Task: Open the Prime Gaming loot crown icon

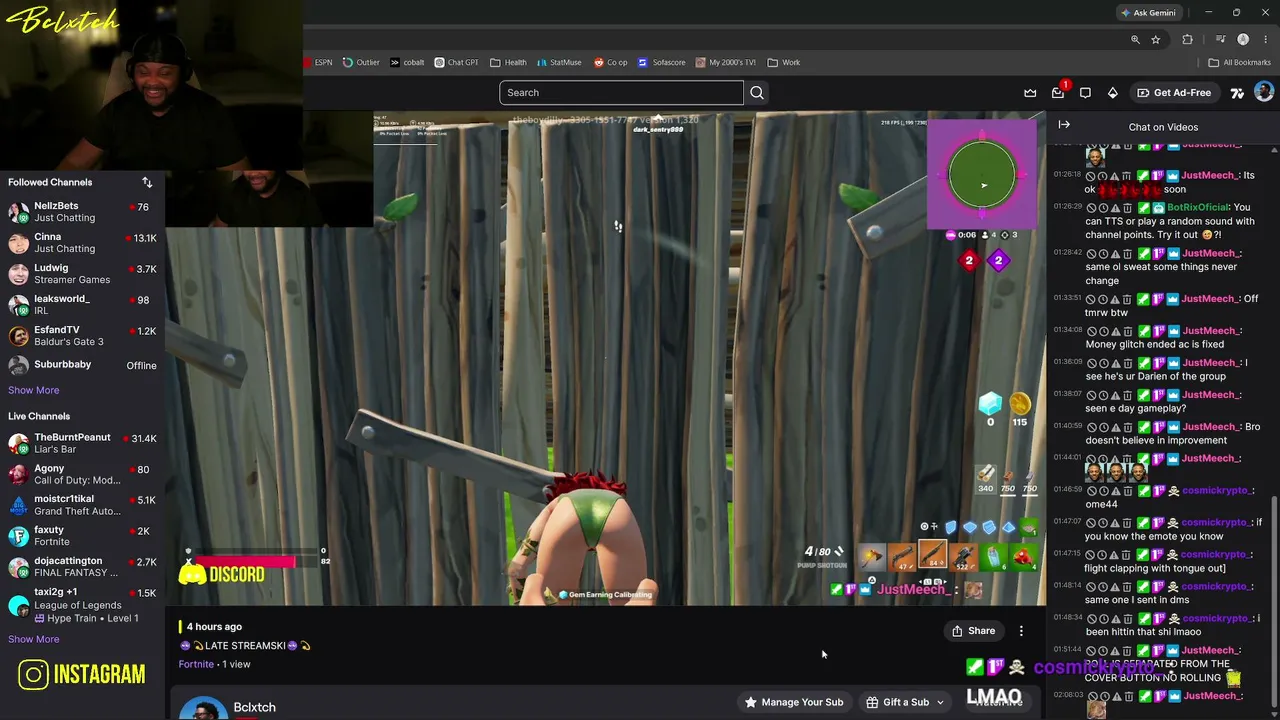Action: [1030, 93]
